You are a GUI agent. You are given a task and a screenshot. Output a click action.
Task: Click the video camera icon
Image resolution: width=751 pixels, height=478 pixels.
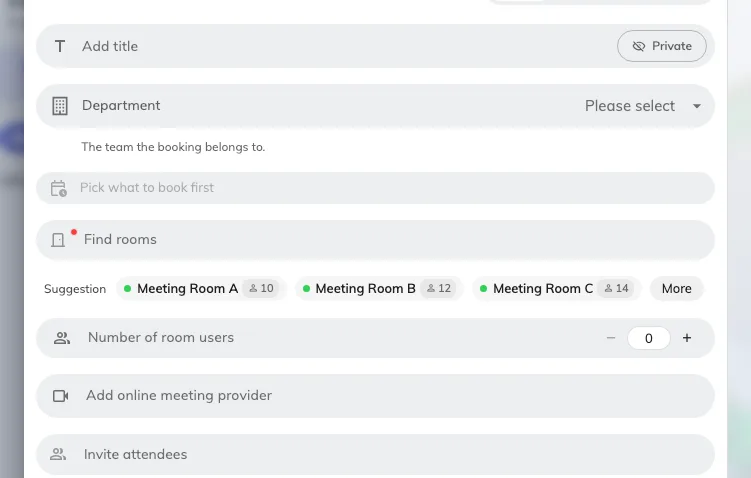60,396
